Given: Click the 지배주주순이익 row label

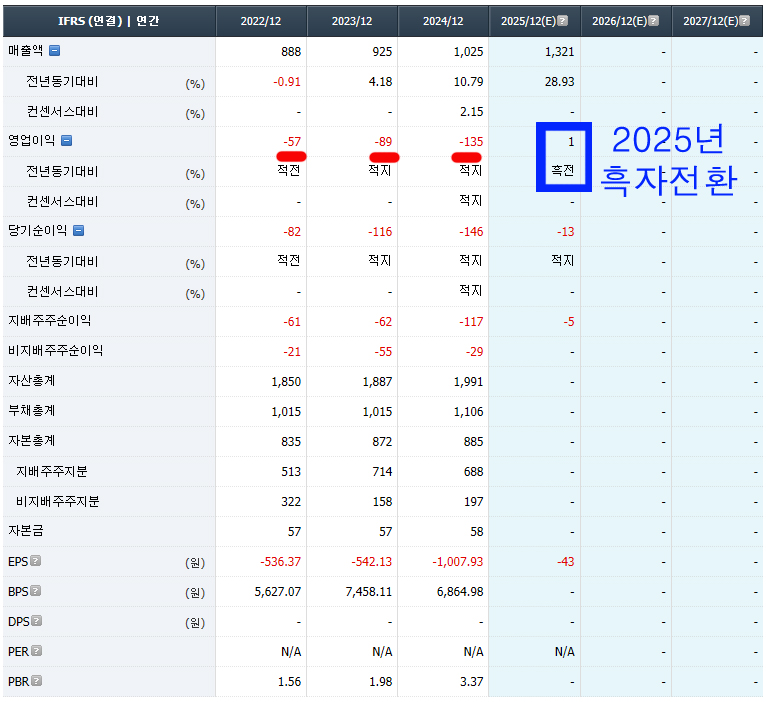Looking at the screenshot, I should (x=50, y=321).
